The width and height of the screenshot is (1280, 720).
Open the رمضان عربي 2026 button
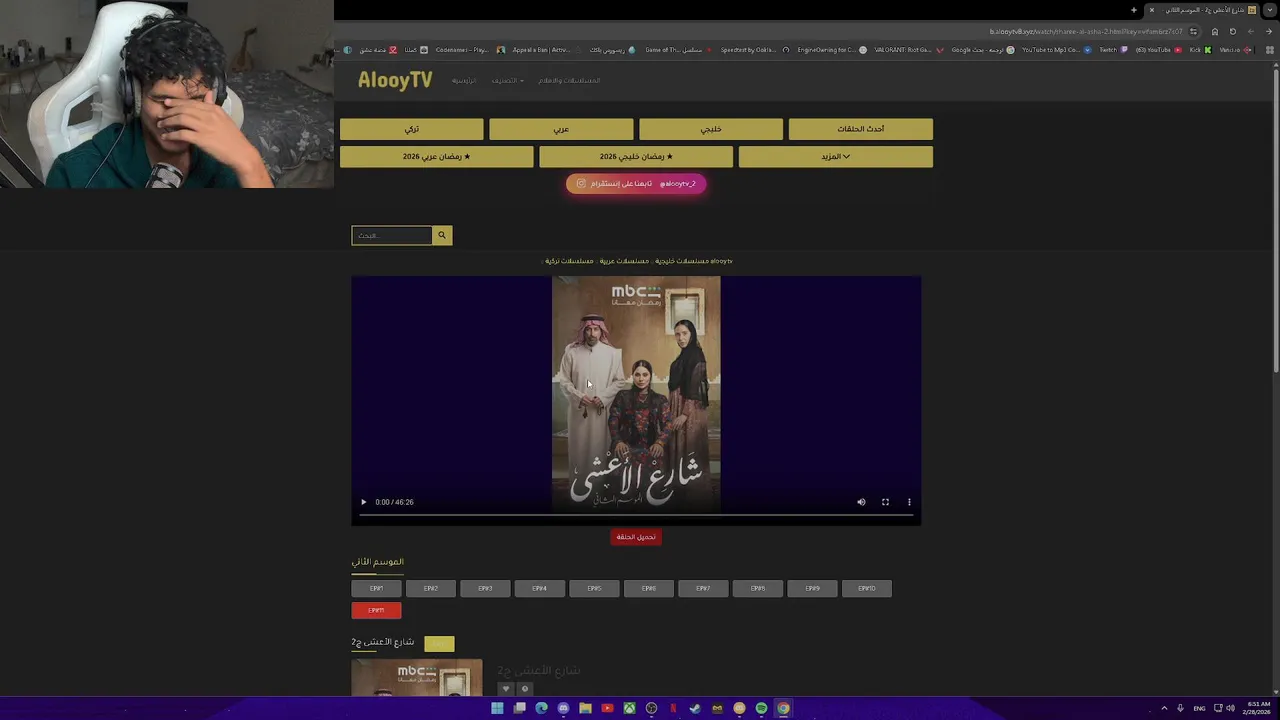[x=437, y=157]
